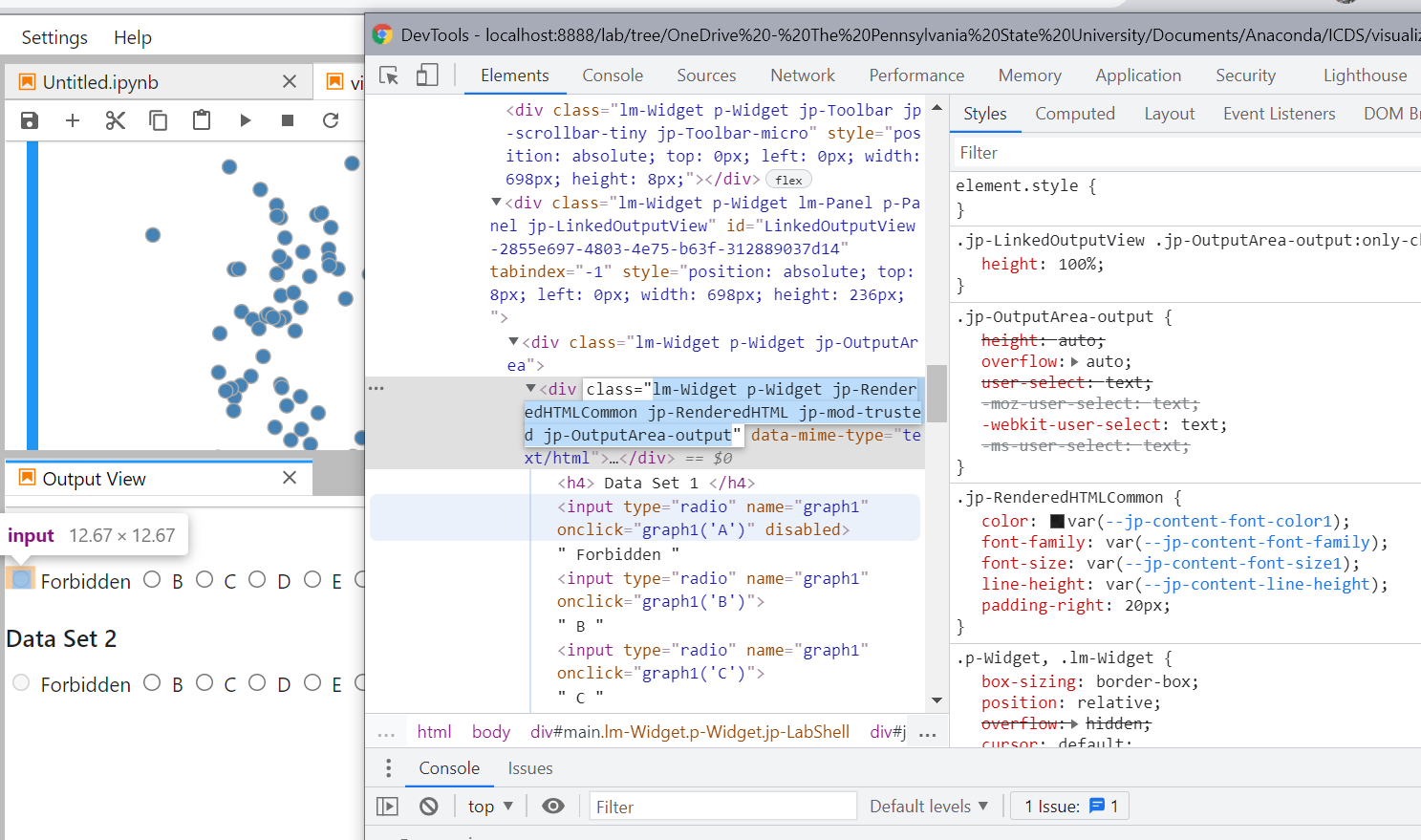Collapse the jp-OutputArea div node
The width and height of the screenshot is (1421, 840).
(513, 341)
